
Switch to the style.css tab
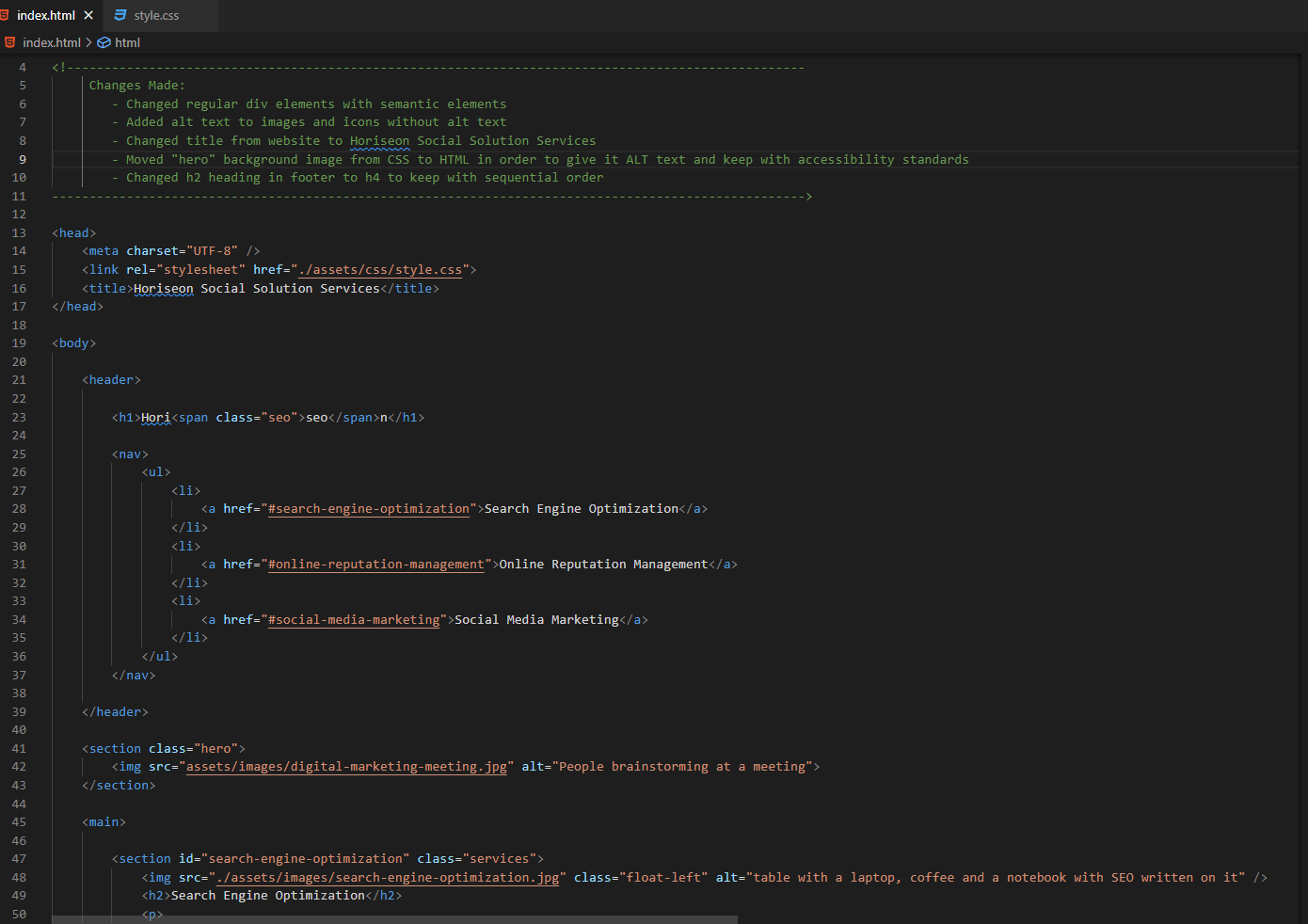pyautogui.click(x=155, y=14)
